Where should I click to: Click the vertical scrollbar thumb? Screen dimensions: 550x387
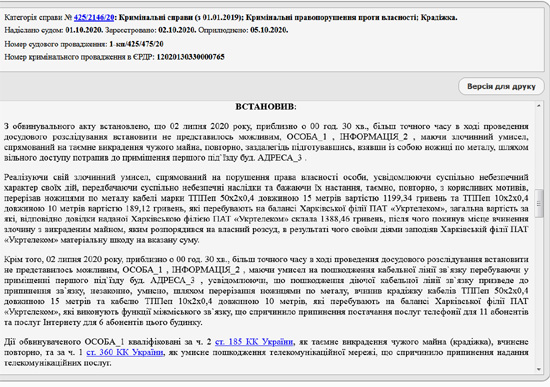(x=539, y=203)
